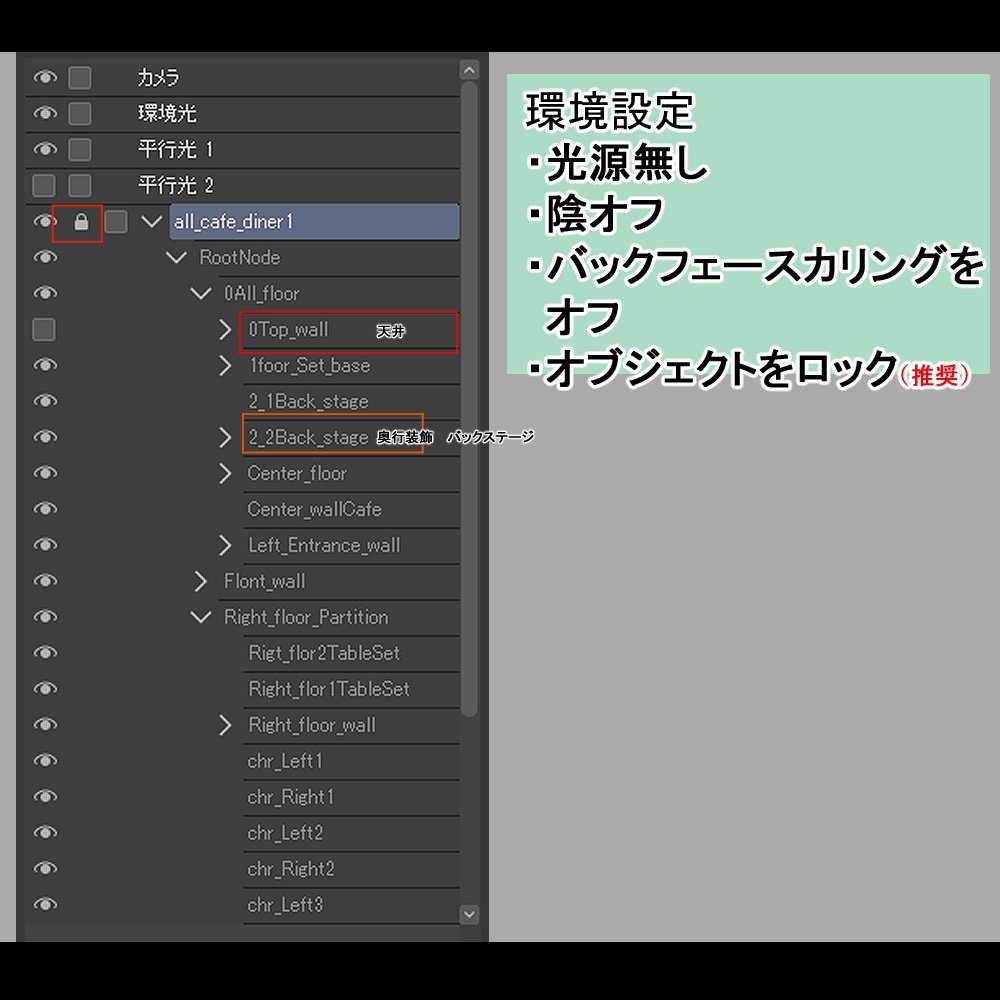This screenshot has width=1000, height=1000.
Task: Collapse the 0All_floor group
Action: [x=200, y=293]
